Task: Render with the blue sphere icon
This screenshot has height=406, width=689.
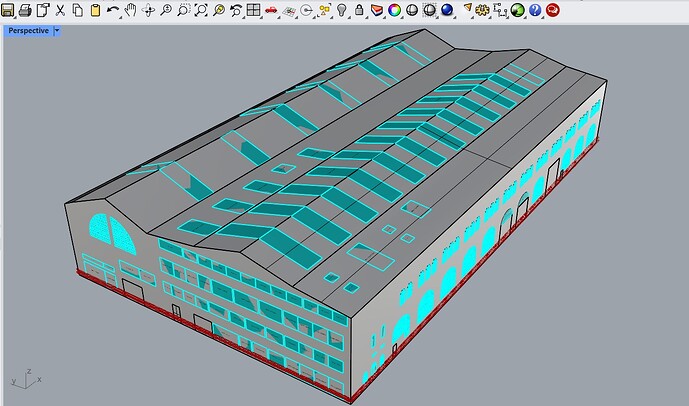Action: pyautogui.click(x=447, y=10)
